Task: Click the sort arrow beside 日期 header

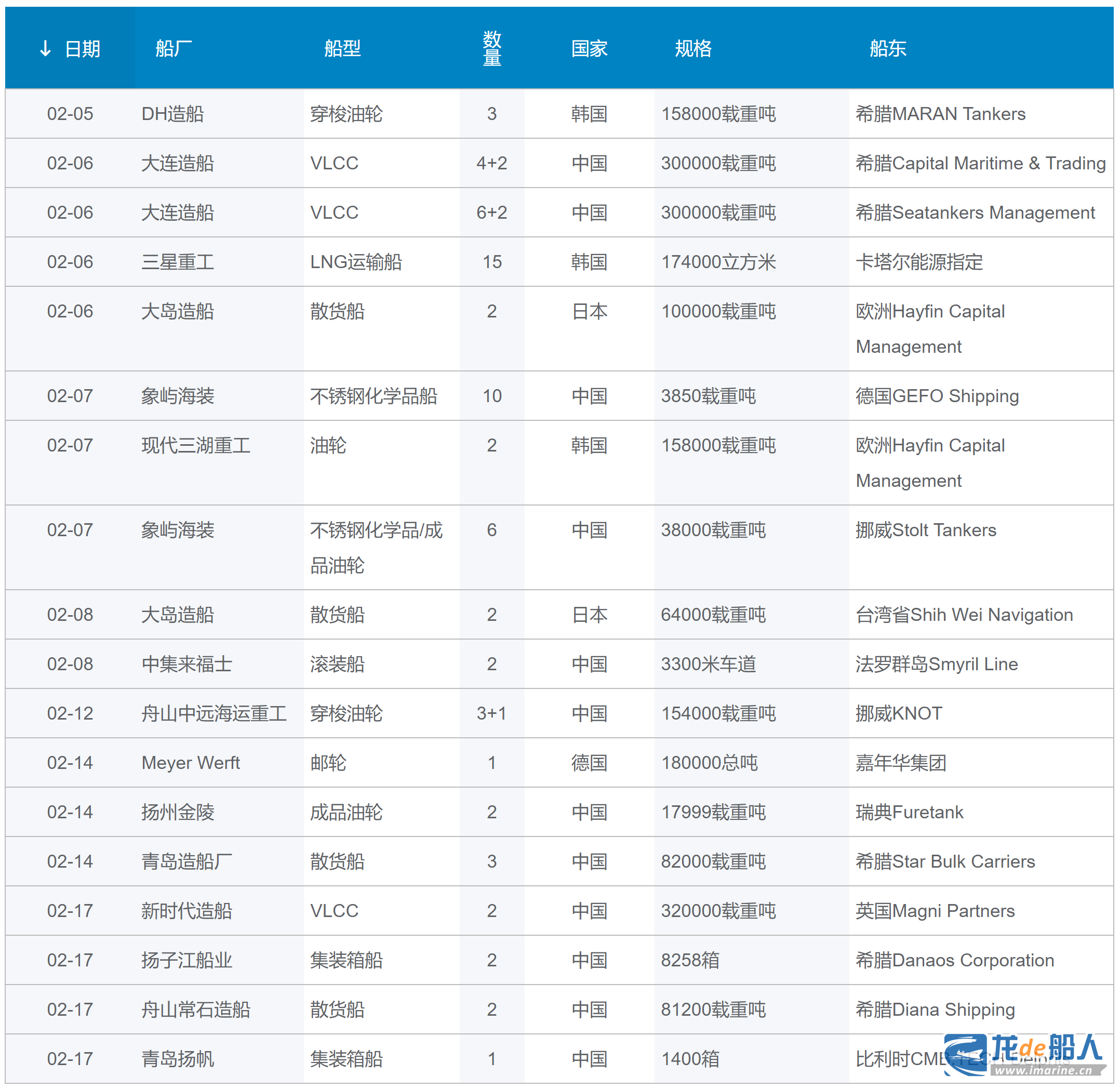Action: coord(45,49)
